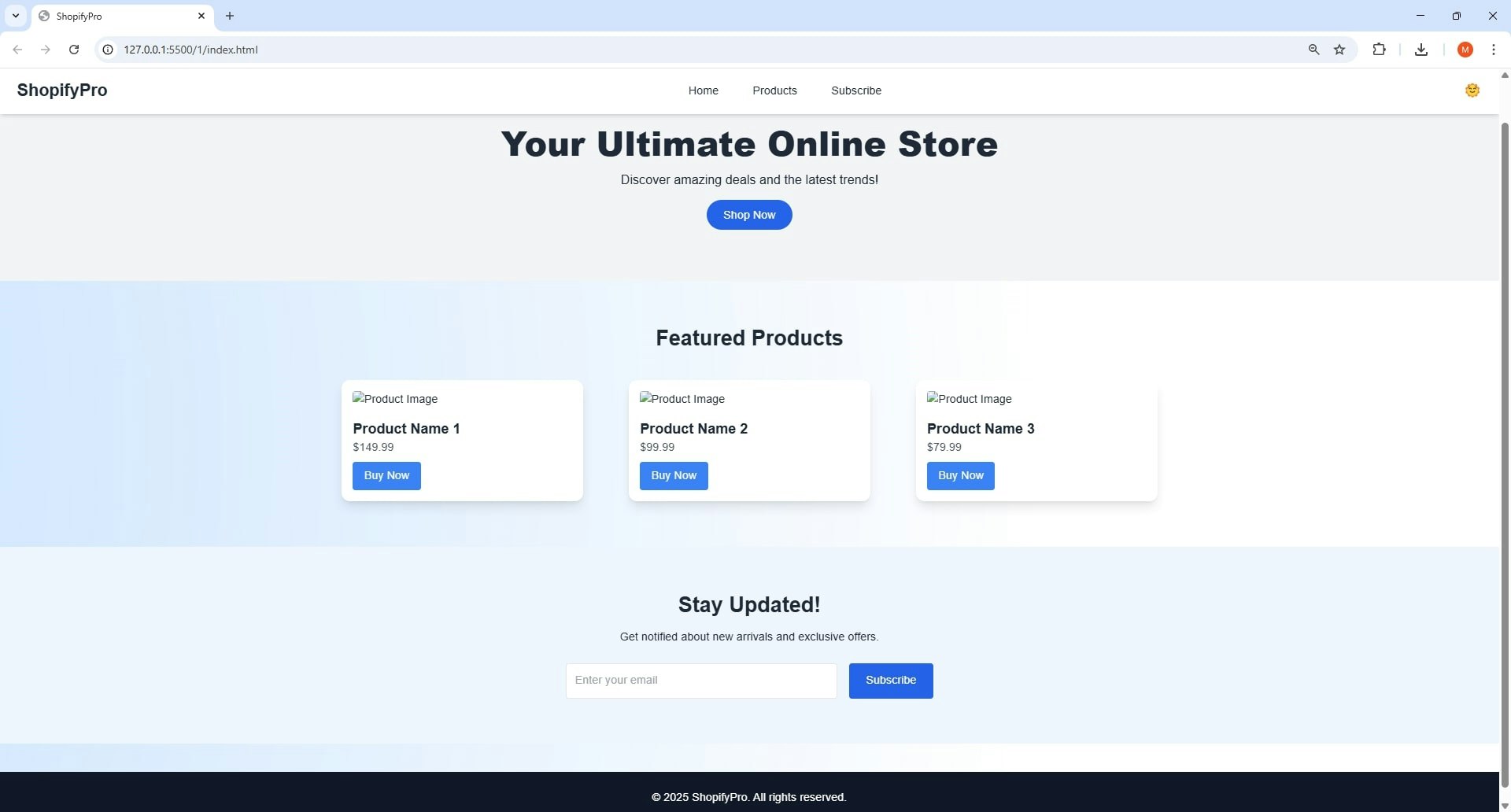Select the ShopifyPro browser tab
The image size is (1511, 812).
pos(118,16)
